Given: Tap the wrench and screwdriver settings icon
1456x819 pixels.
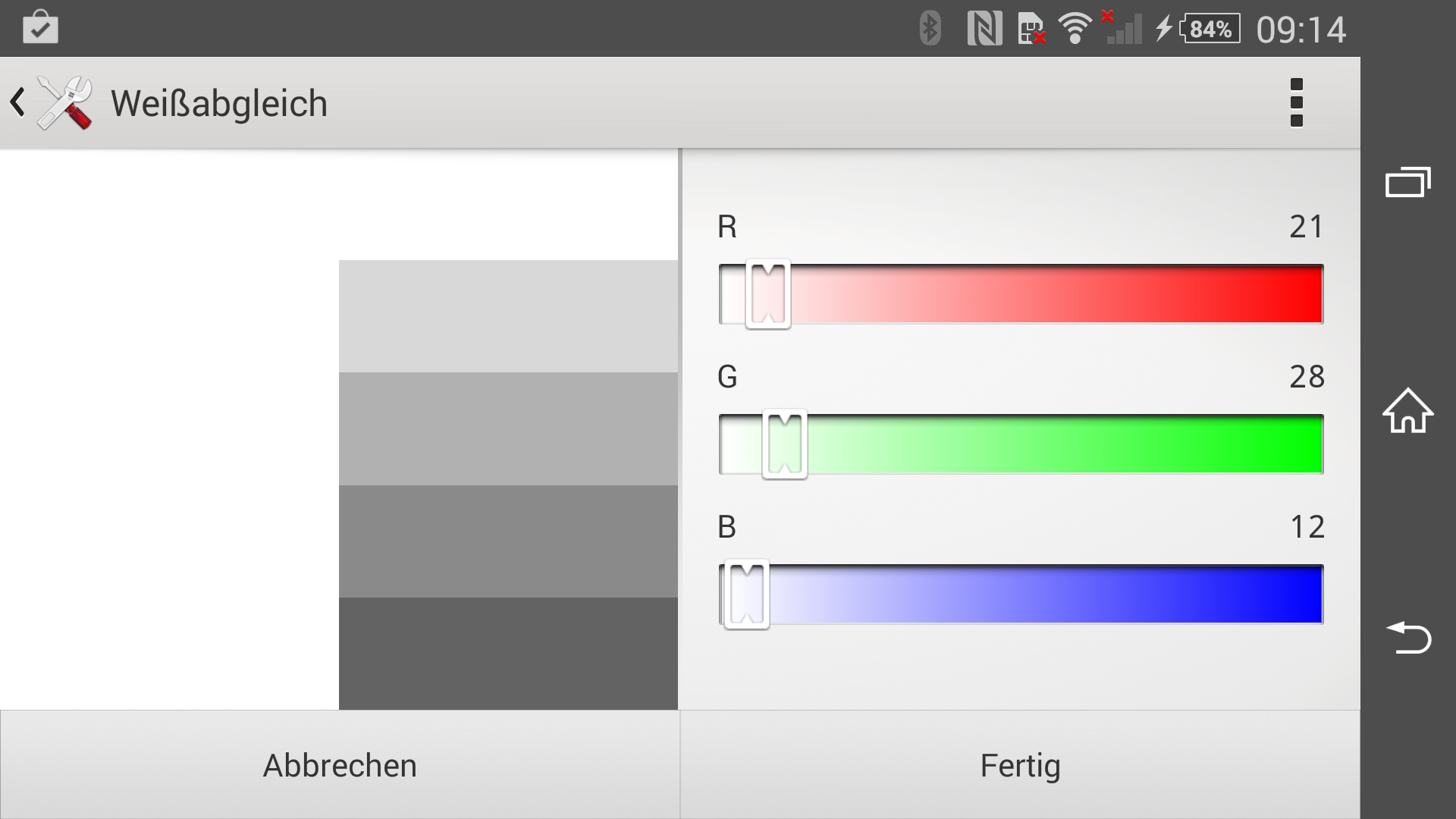Looking at the screenshot, I should [x=65, y=102].
